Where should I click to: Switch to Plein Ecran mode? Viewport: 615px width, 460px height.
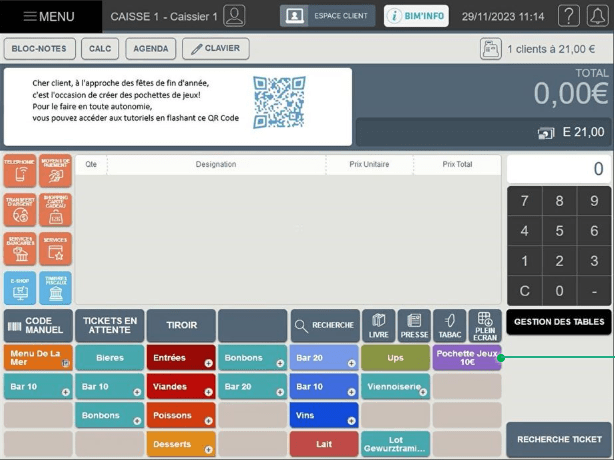coord(485,325)
